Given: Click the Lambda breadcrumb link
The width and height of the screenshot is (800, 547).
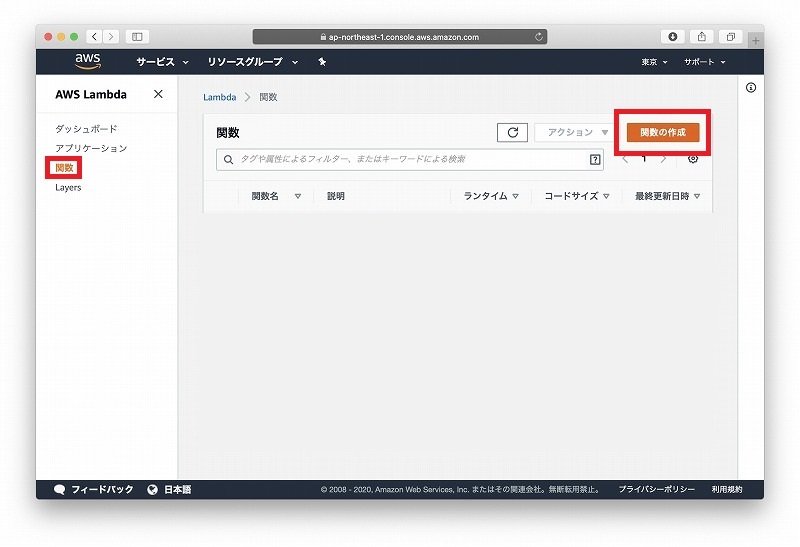Looking at the screenshot, I should pyautogui.click(x=219, y=97).
